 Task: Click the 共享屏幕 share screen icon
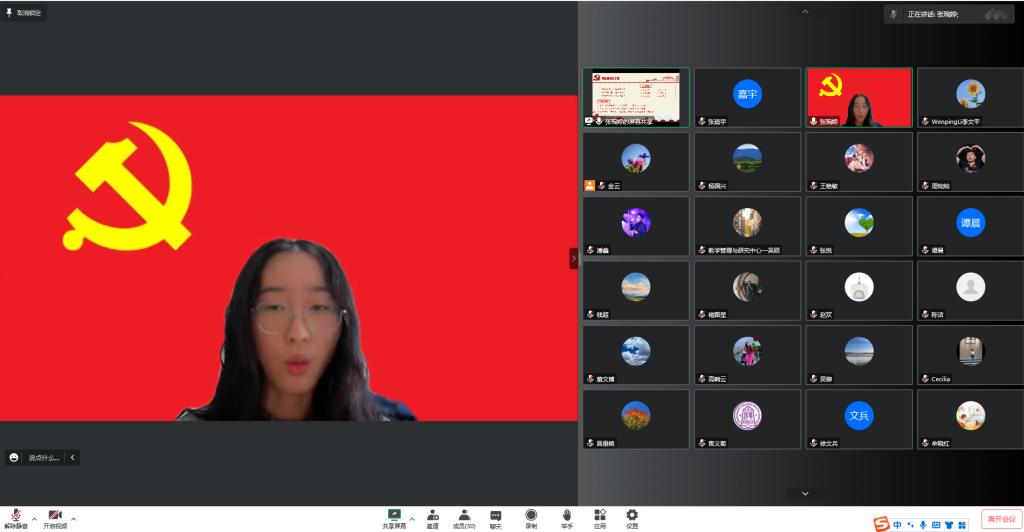coord(394,515)
